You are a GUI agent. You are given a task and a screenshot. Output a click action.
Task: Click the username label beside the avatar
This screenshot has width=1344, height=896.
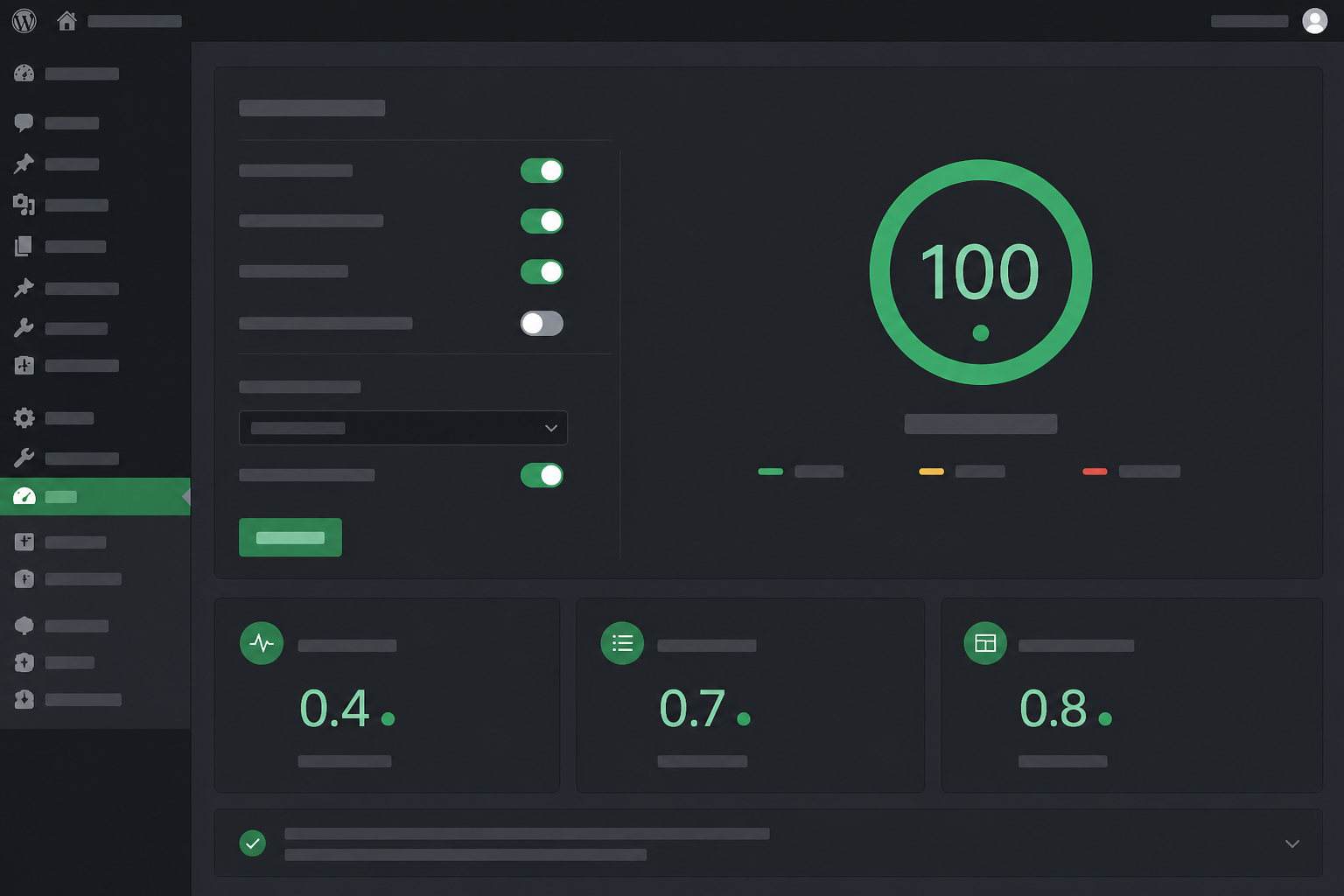(1249, 21)
